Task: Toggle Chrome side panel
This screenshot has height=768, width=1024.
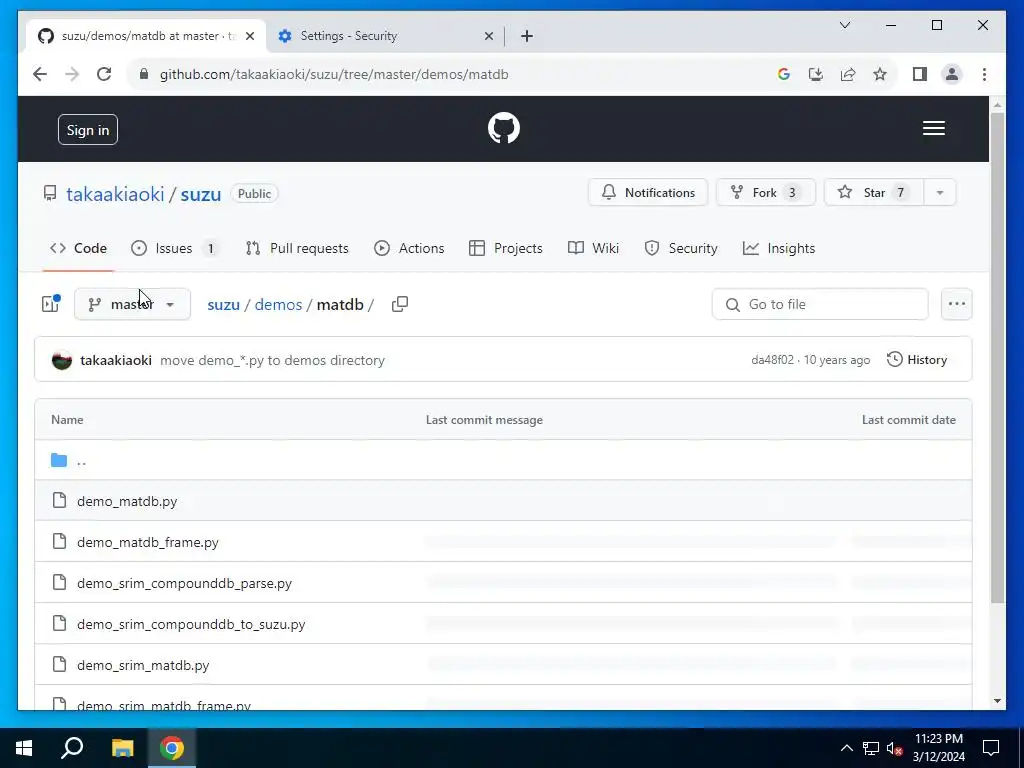Action: (920, 74)
